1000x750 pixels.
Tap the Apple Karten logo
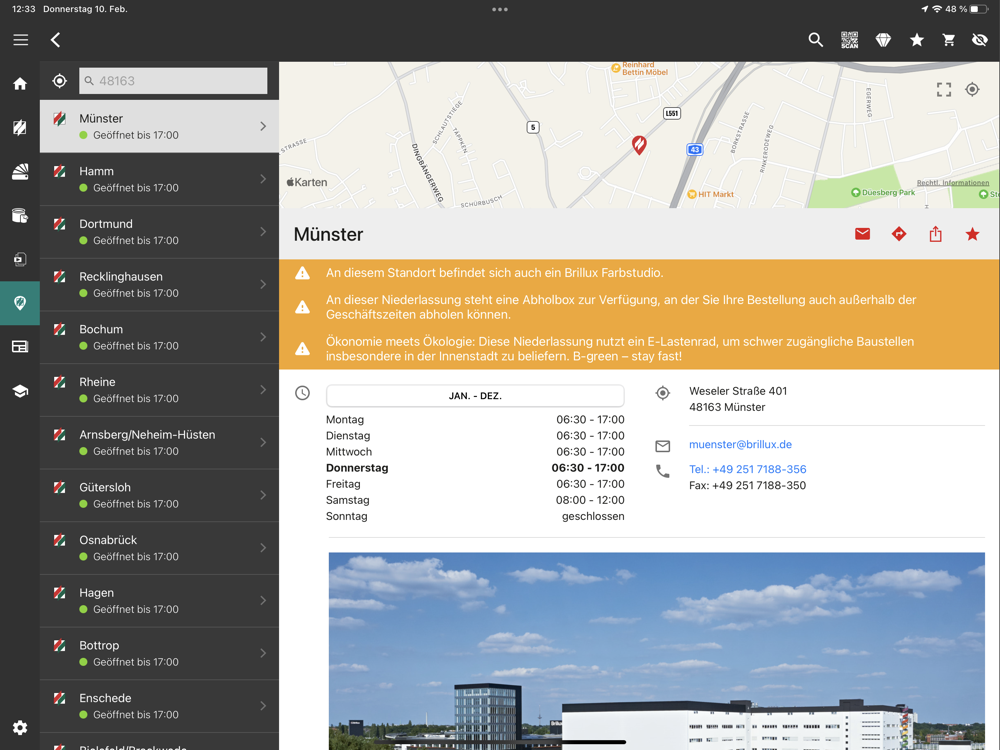(307, 182)
